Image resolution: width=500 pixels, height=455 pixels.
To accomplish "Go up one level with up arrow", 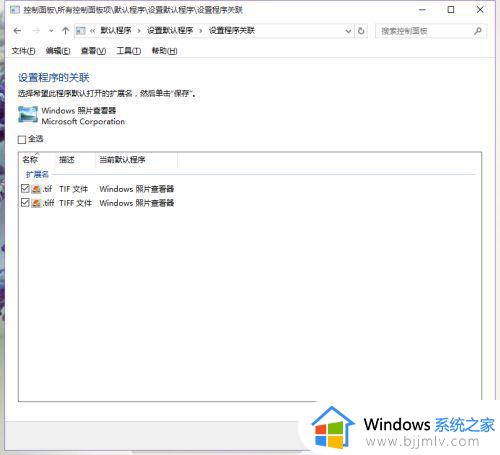I will pos(66,31).
